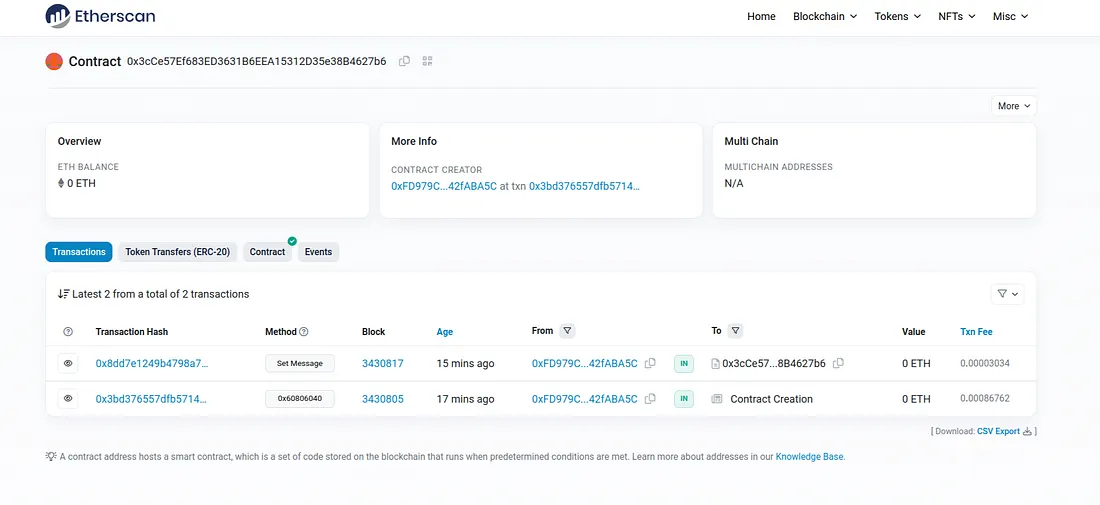Copy the contract address to clipboard

click(404, 61)
